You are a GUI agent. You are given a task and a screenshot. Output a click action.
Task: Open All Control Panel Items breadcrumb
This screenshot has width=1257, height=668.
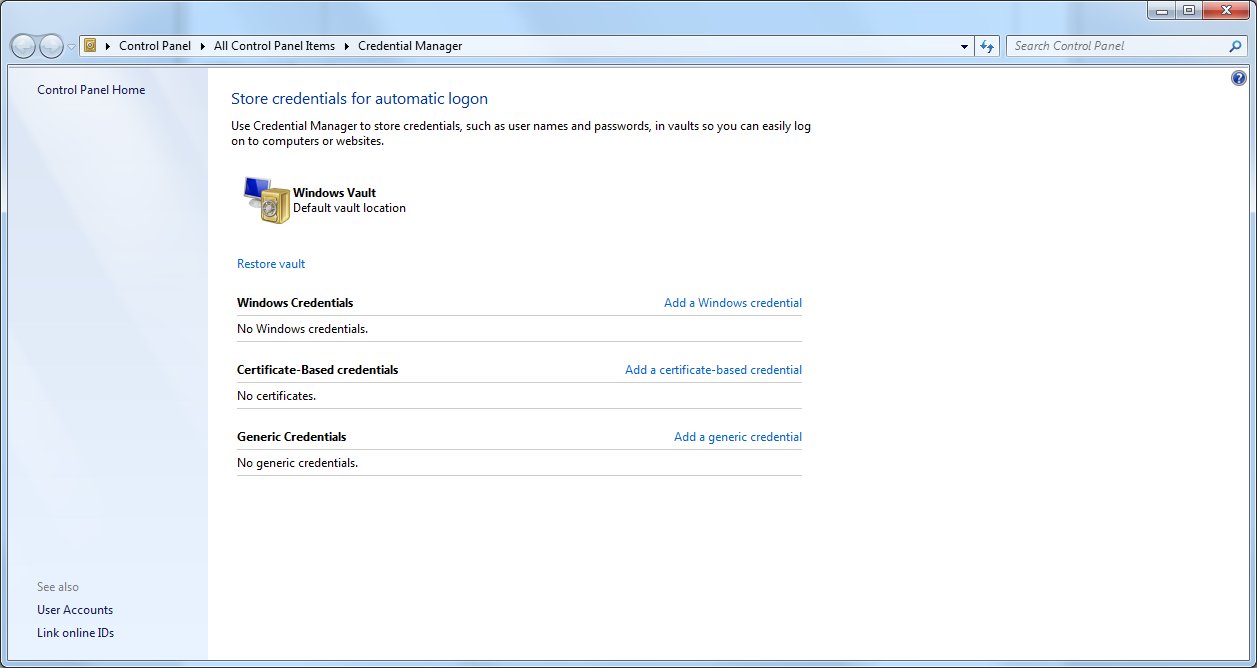click(274, 46)
